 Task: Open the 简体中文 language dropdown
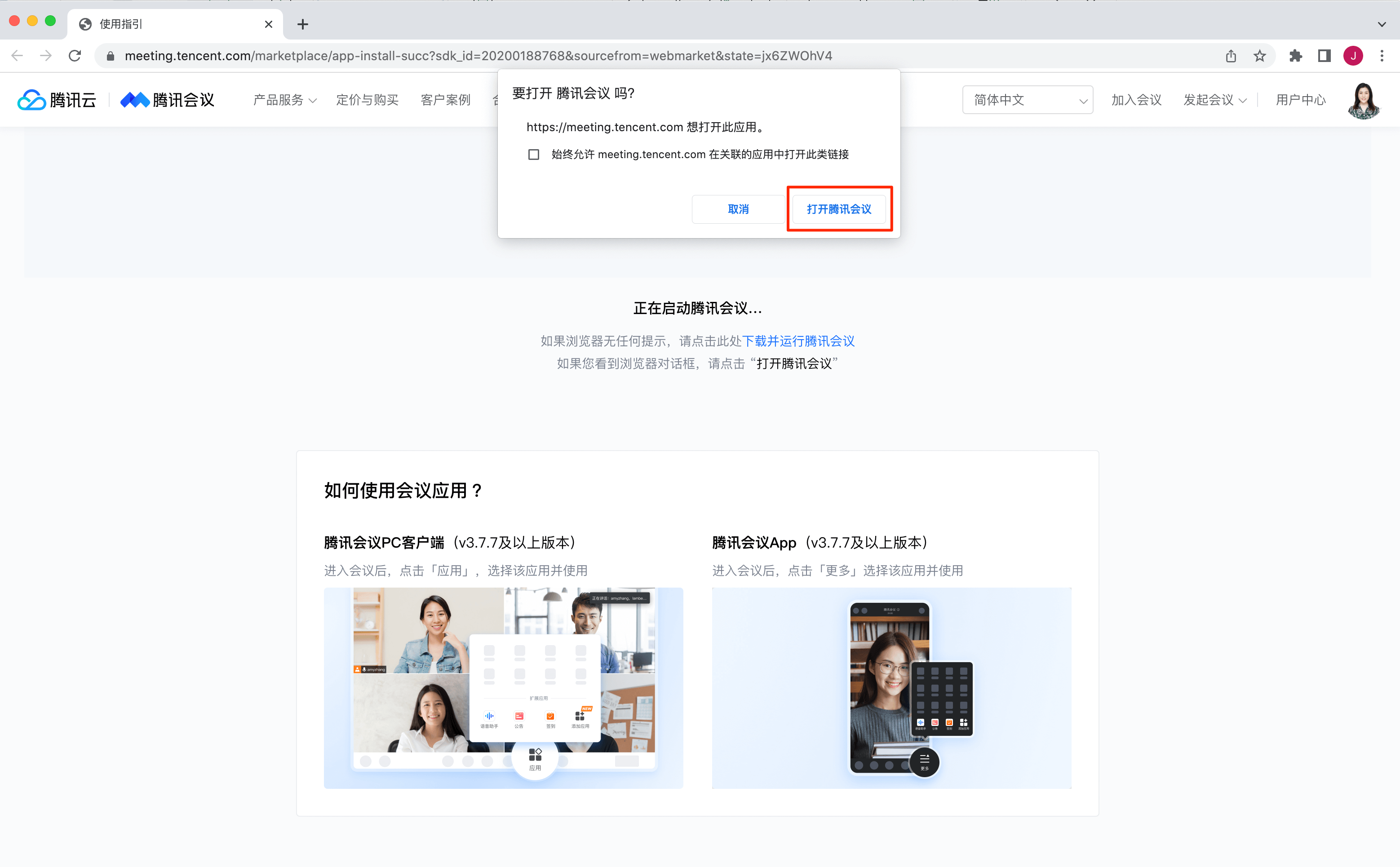click(1027, 100)
